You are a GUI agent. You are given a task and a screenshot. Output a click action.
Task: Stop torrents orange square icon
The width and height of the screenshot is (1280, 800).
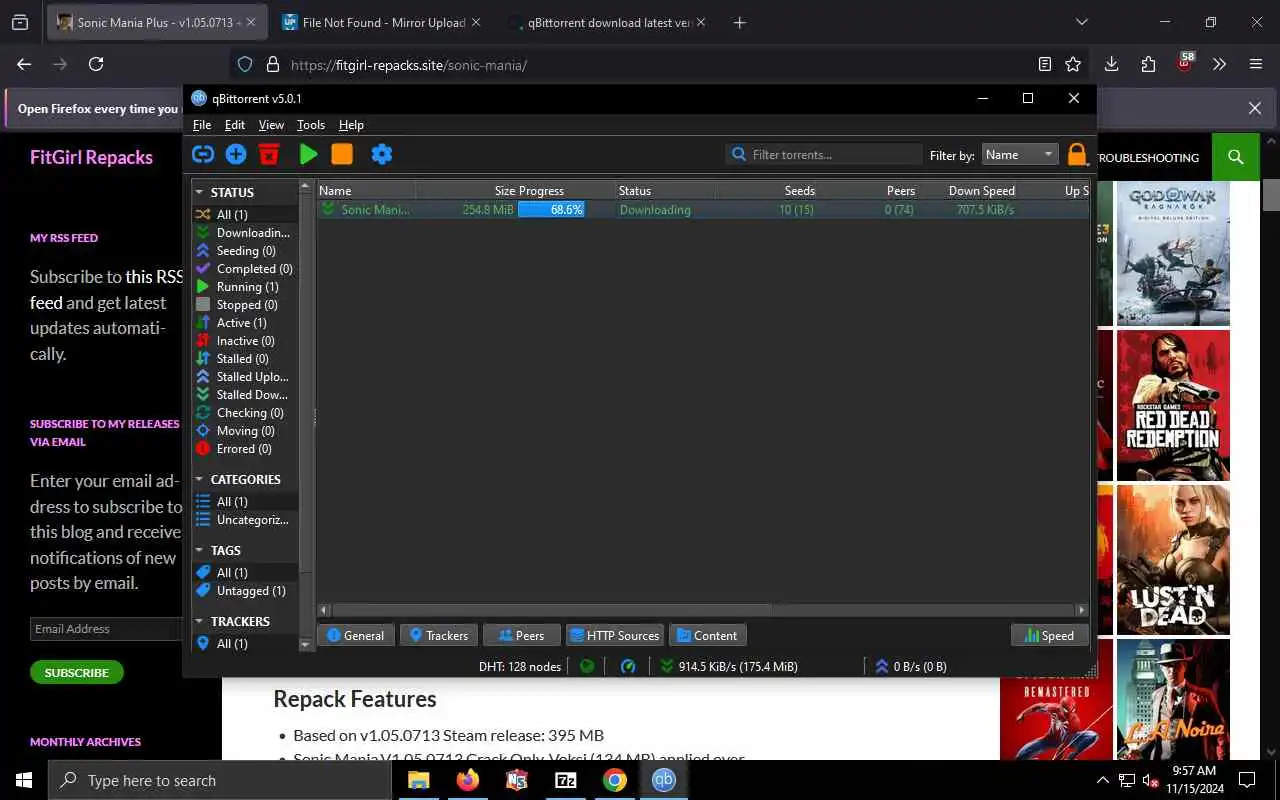click(x=342, y=154)
